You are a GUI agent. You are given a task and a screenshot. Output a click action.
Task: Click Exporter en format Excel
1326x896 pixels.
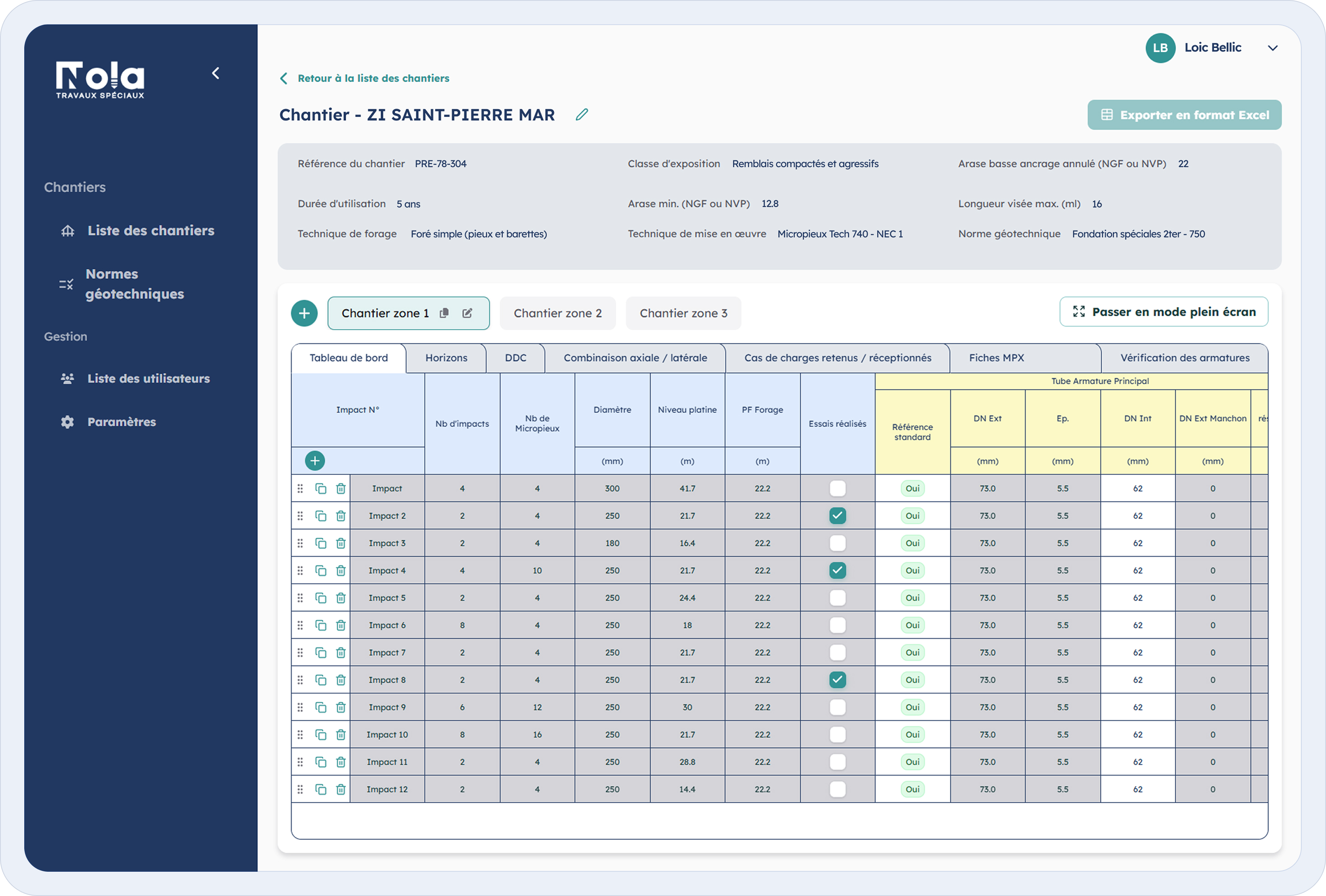(1184, 115)
